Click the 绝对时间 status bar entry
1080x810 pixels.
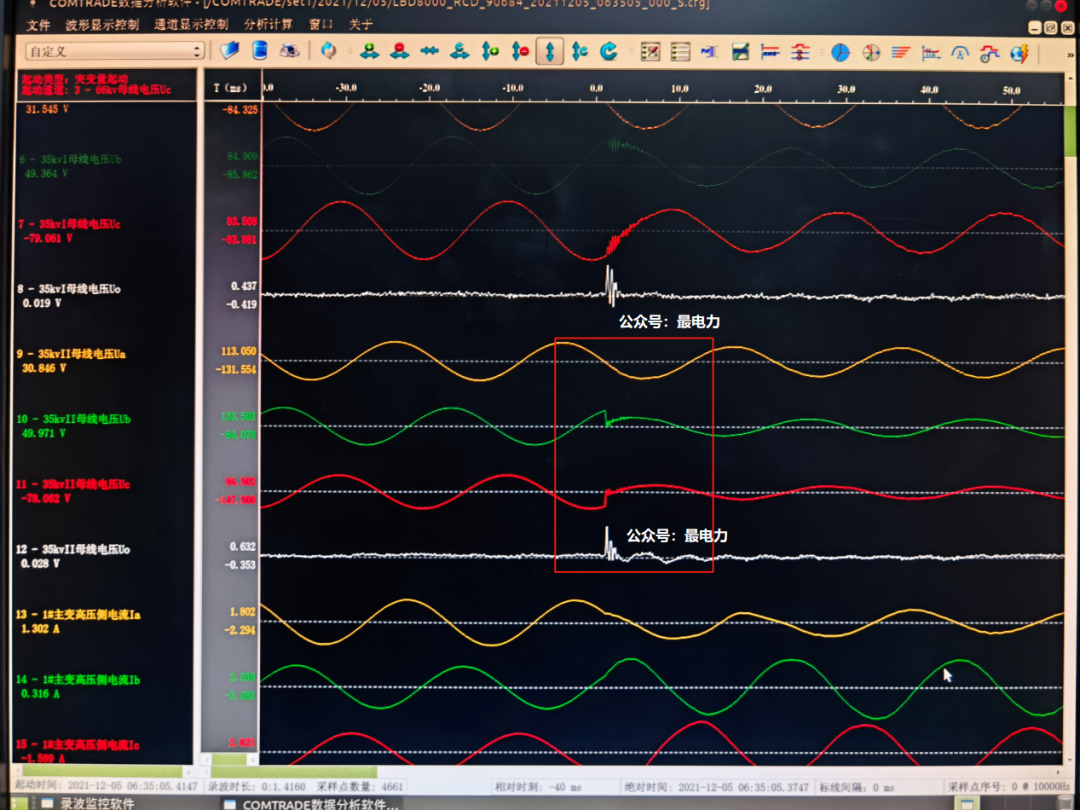point(718,787)
